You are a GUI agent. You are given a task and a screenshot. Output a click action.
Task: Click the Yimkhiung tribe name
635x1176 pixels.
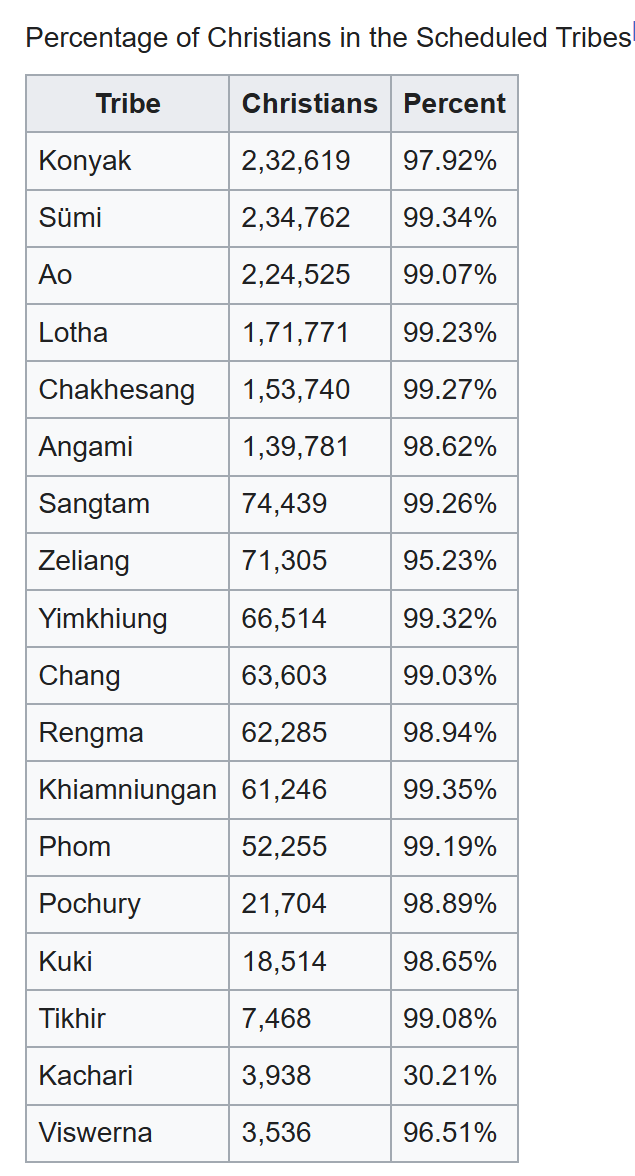pyautogui.click(x=103, y=618)
